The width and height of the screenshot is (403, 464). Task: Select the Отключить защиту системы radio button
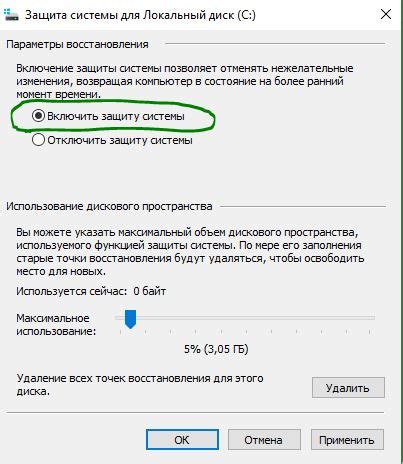click(x=38, y=140)
